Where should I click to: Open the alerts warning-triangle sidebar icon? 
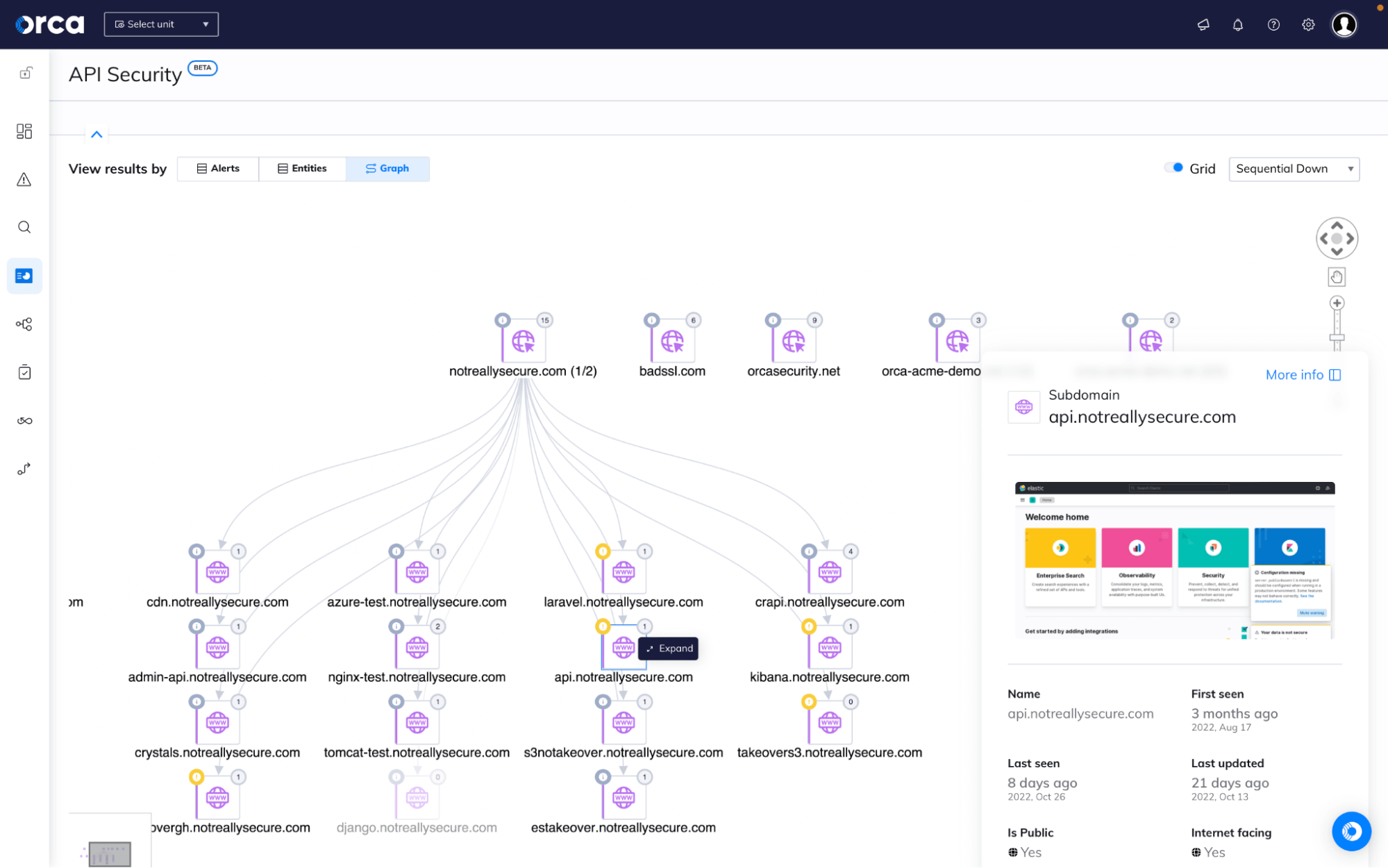pyautogui.click(x=24, y=179)
